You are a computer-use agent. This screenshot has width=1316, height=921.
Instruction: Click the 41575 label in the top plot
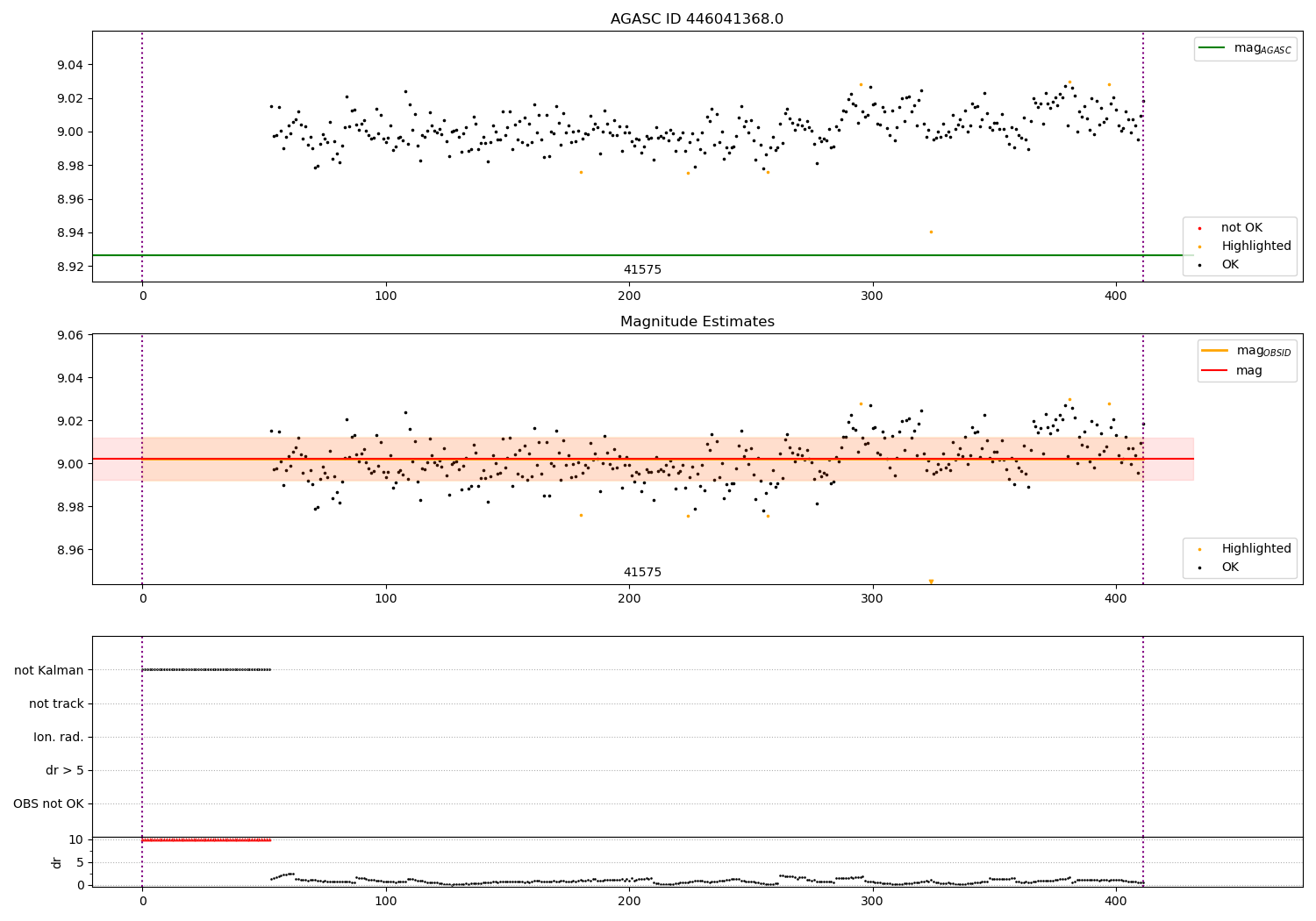coord(642,270)
